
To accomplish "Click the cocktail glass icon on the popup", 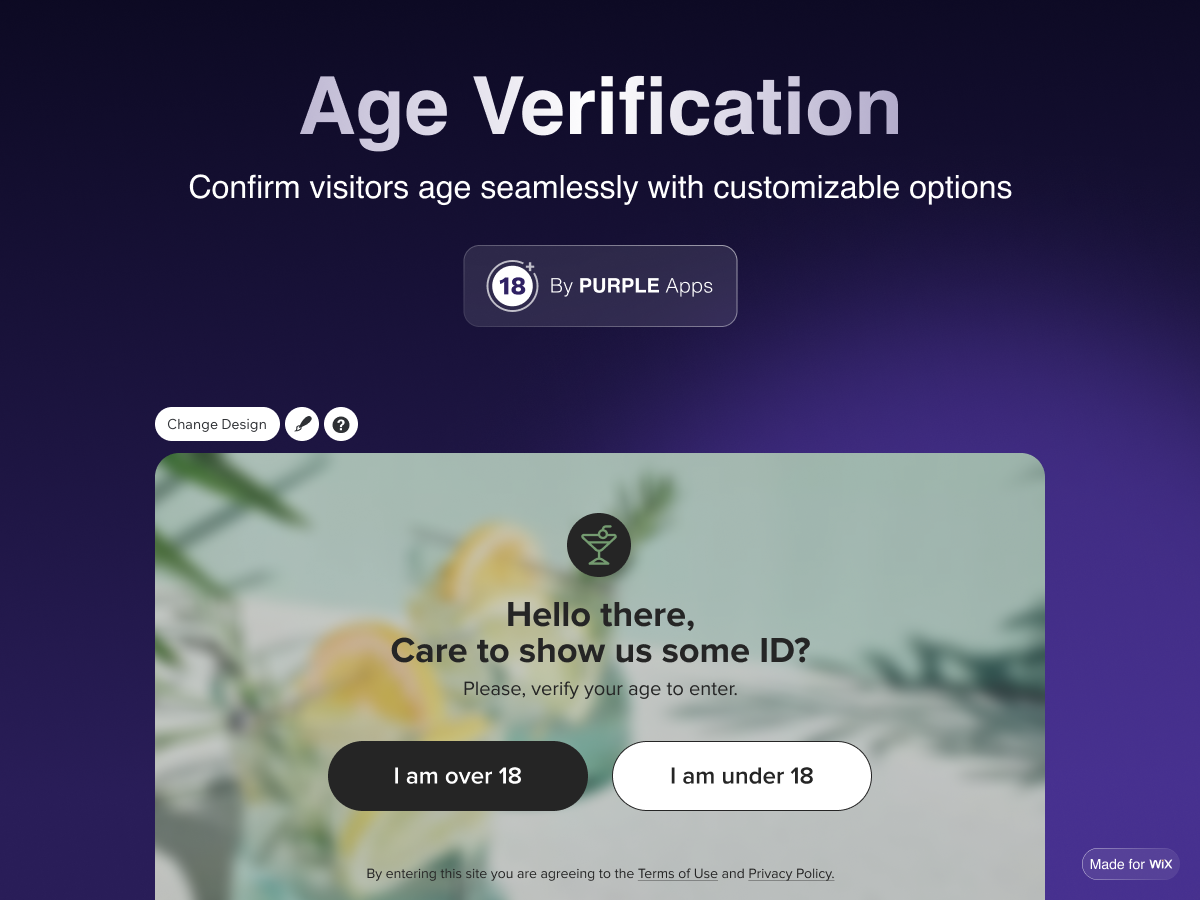I will pyautogui.click(x=599, y=545).
